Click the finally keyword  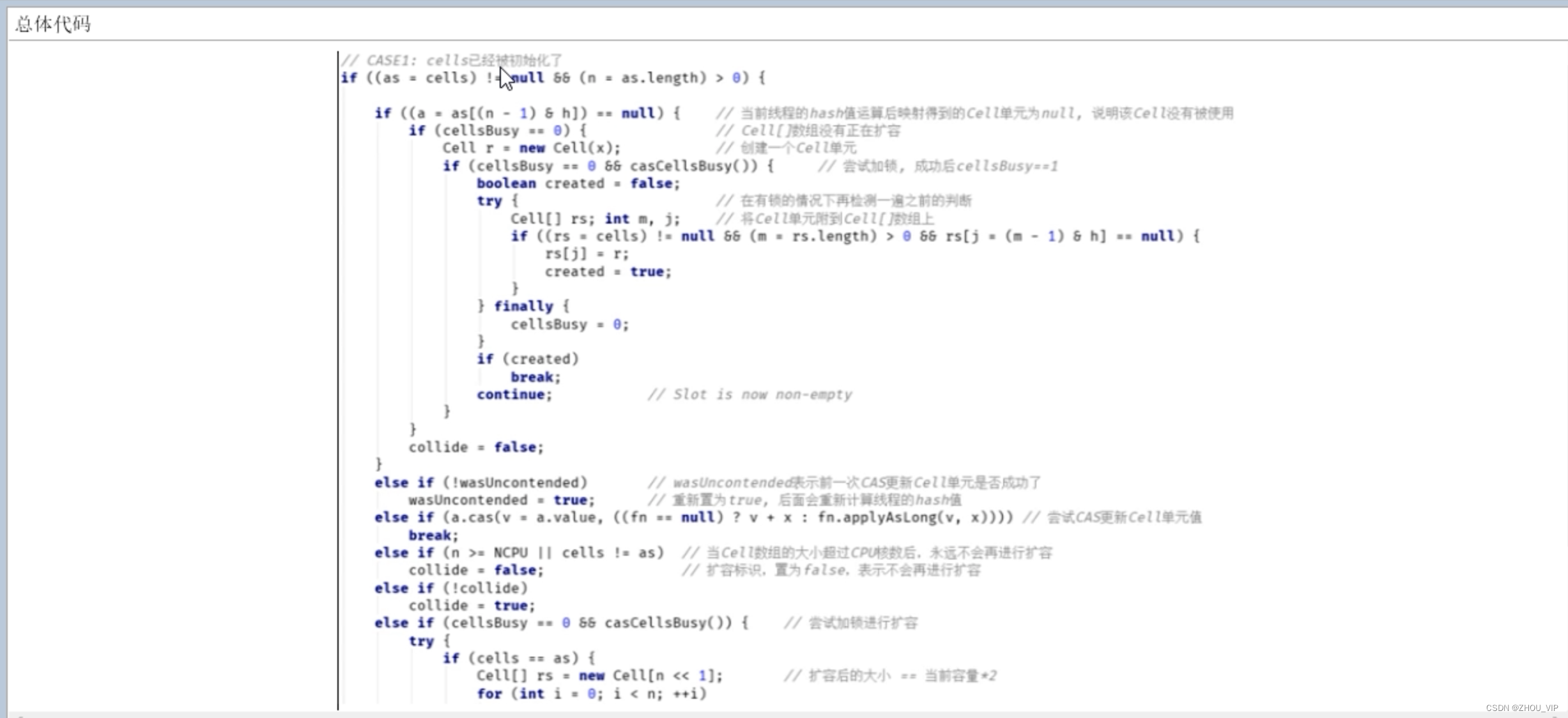523,305
